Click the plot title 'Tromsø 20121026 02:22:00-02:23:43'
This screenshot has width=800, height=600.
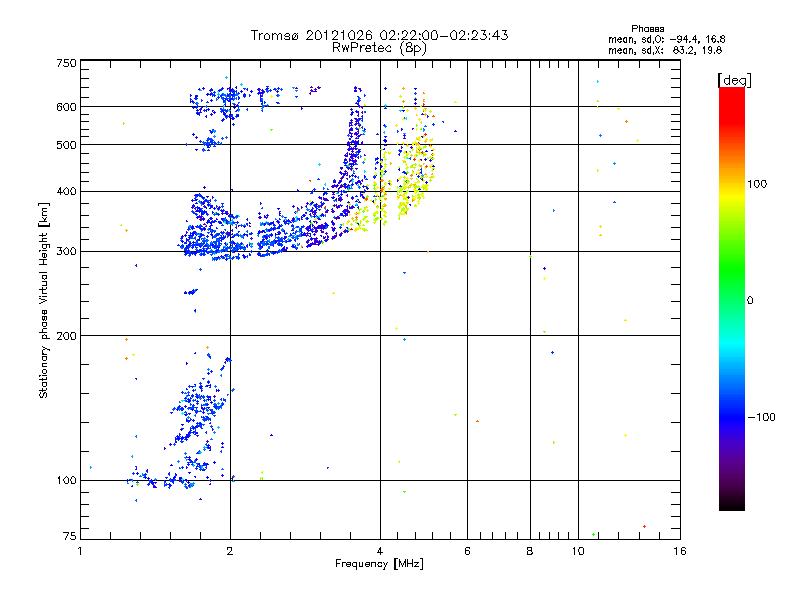379,35
